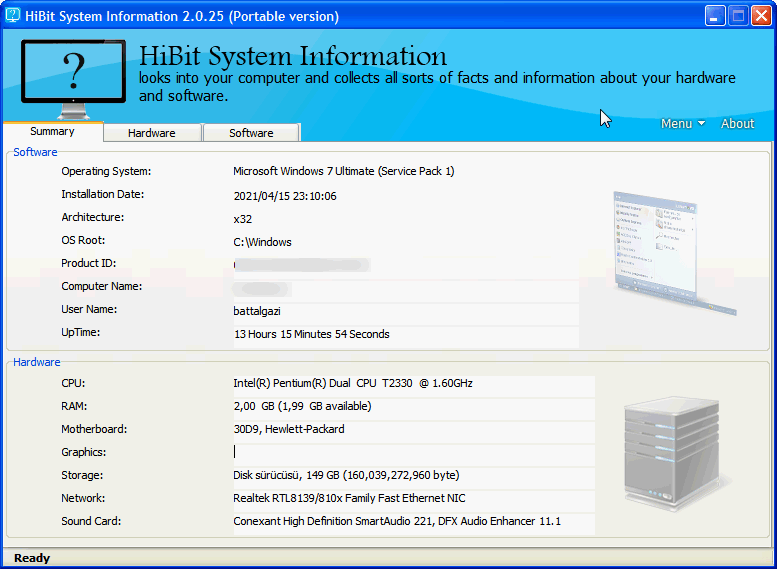Close the HiBit System Information window
Viewport: 777px width, 569px height.
pos(761,16)
